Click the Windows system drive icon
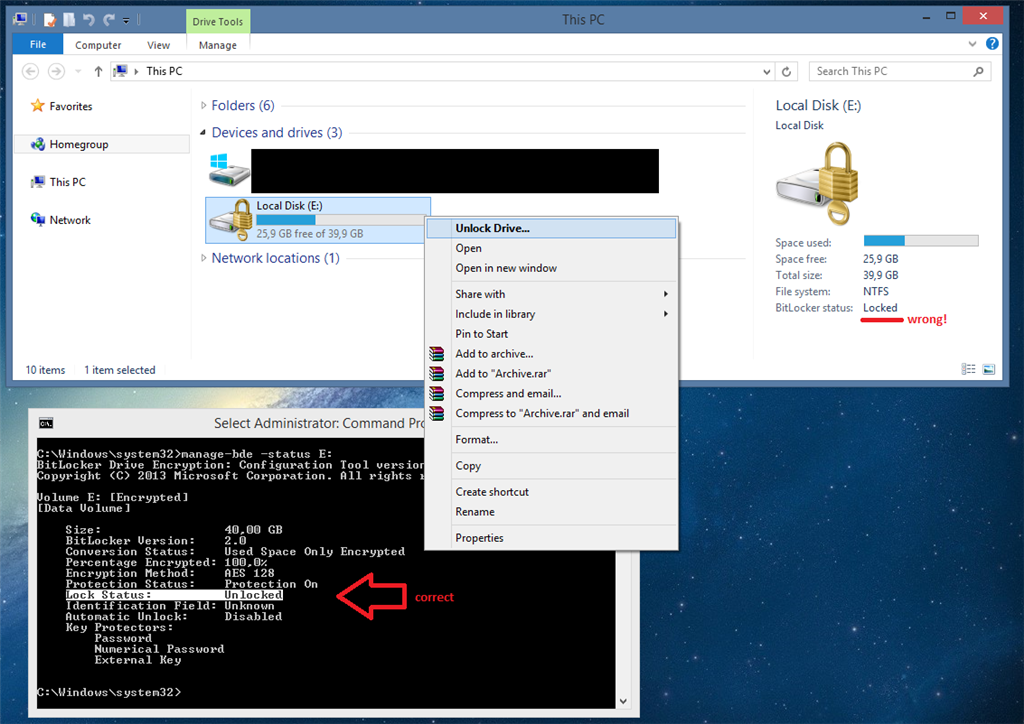The height and width of the screenshot is (724, 1024). 229,170
